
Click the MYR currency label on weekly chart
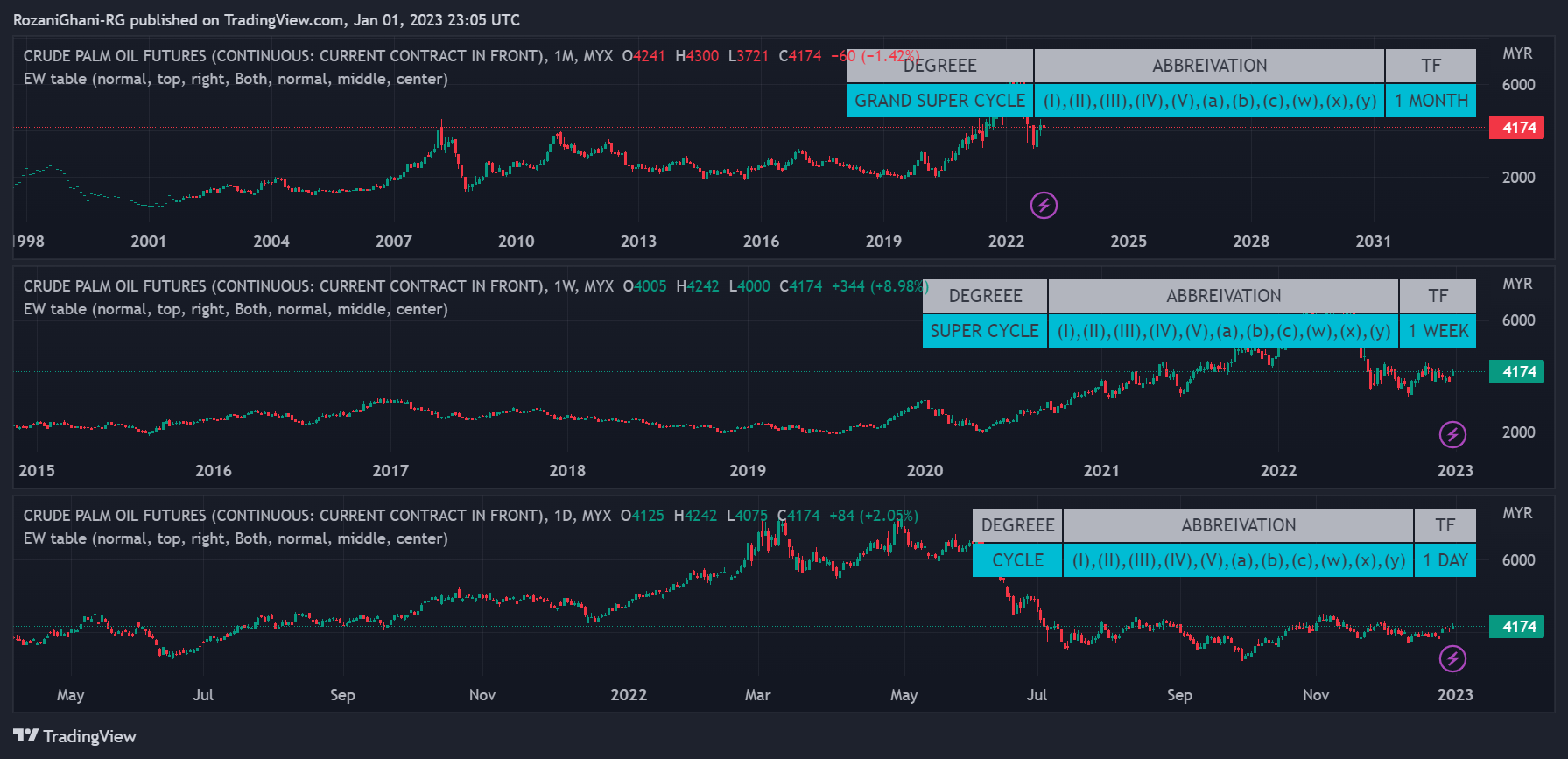click(1517, 284)
